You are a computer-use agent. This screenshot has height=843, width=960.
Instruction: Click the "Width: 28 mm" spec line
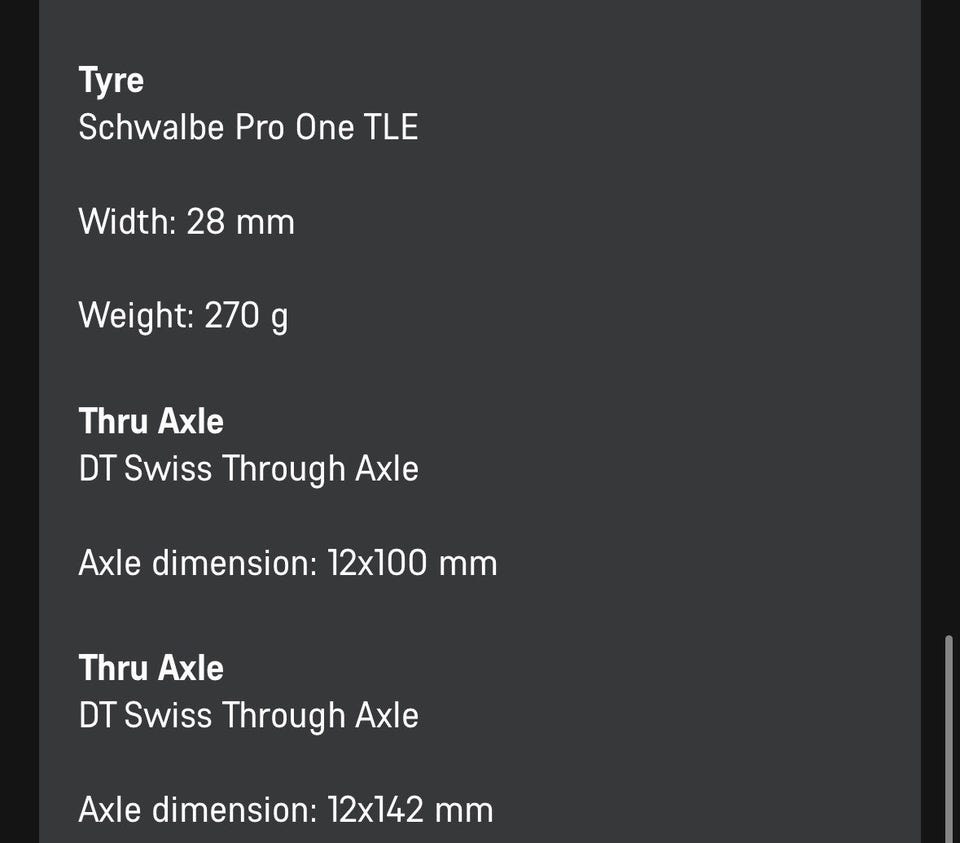186,221
